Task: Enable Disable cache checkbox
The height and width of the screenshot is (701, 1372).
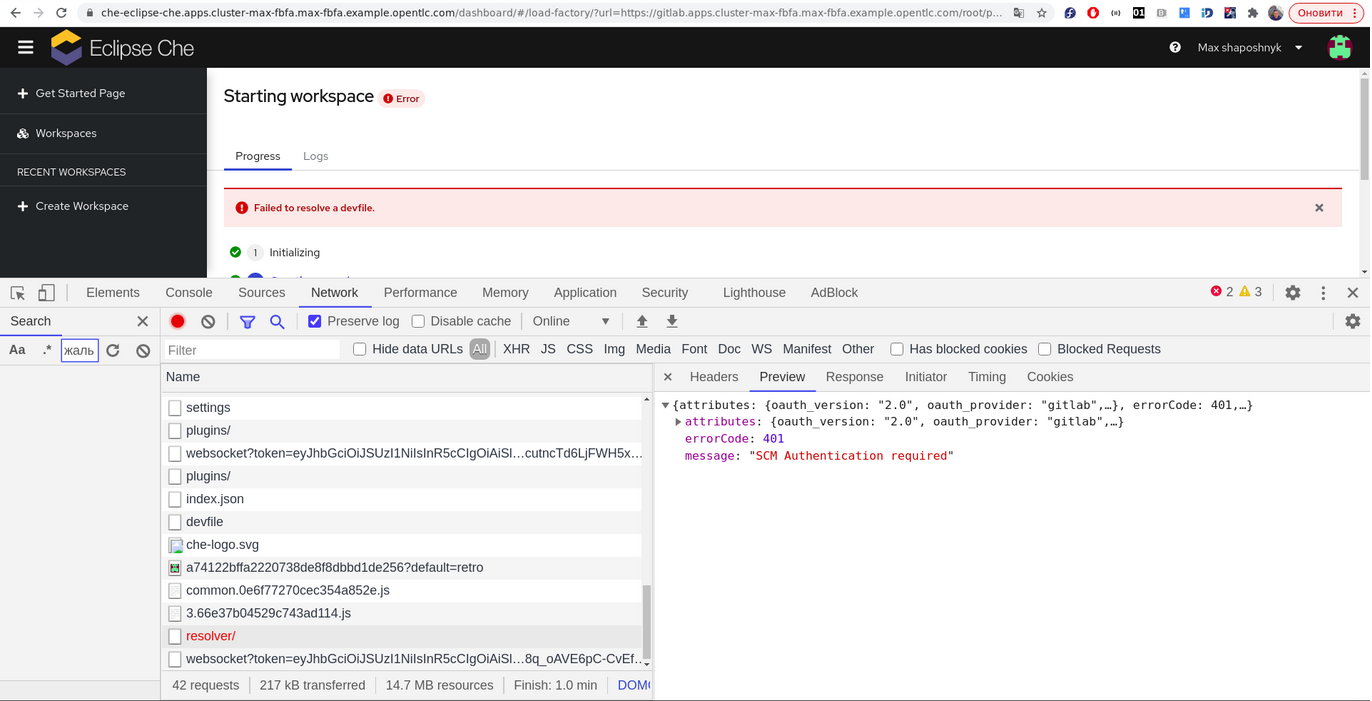Action: (419, 321)
